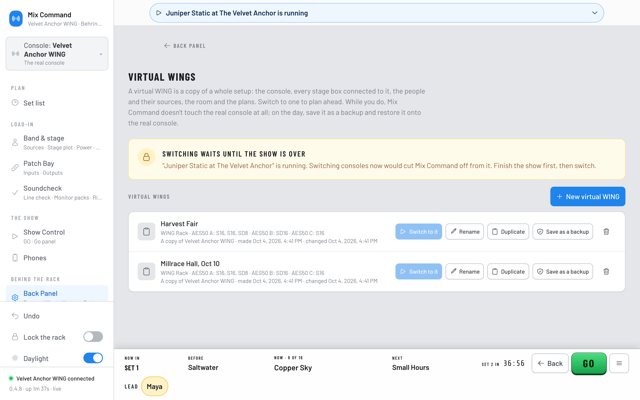
Task: Go to Patch Bay
Action: coord(57,168)
